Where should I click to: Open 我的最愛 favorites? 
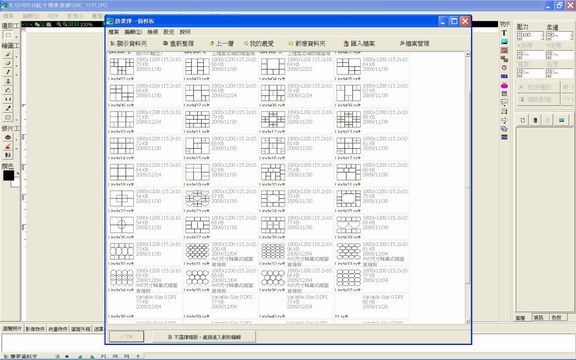(x=259, y=43)
